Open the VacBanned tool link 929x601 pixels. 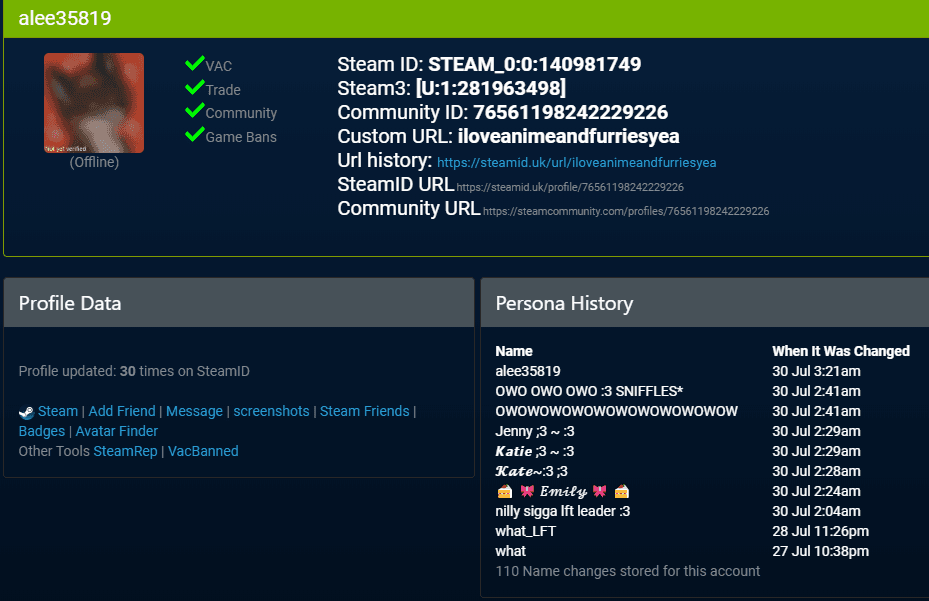click(x=203, y=451)
